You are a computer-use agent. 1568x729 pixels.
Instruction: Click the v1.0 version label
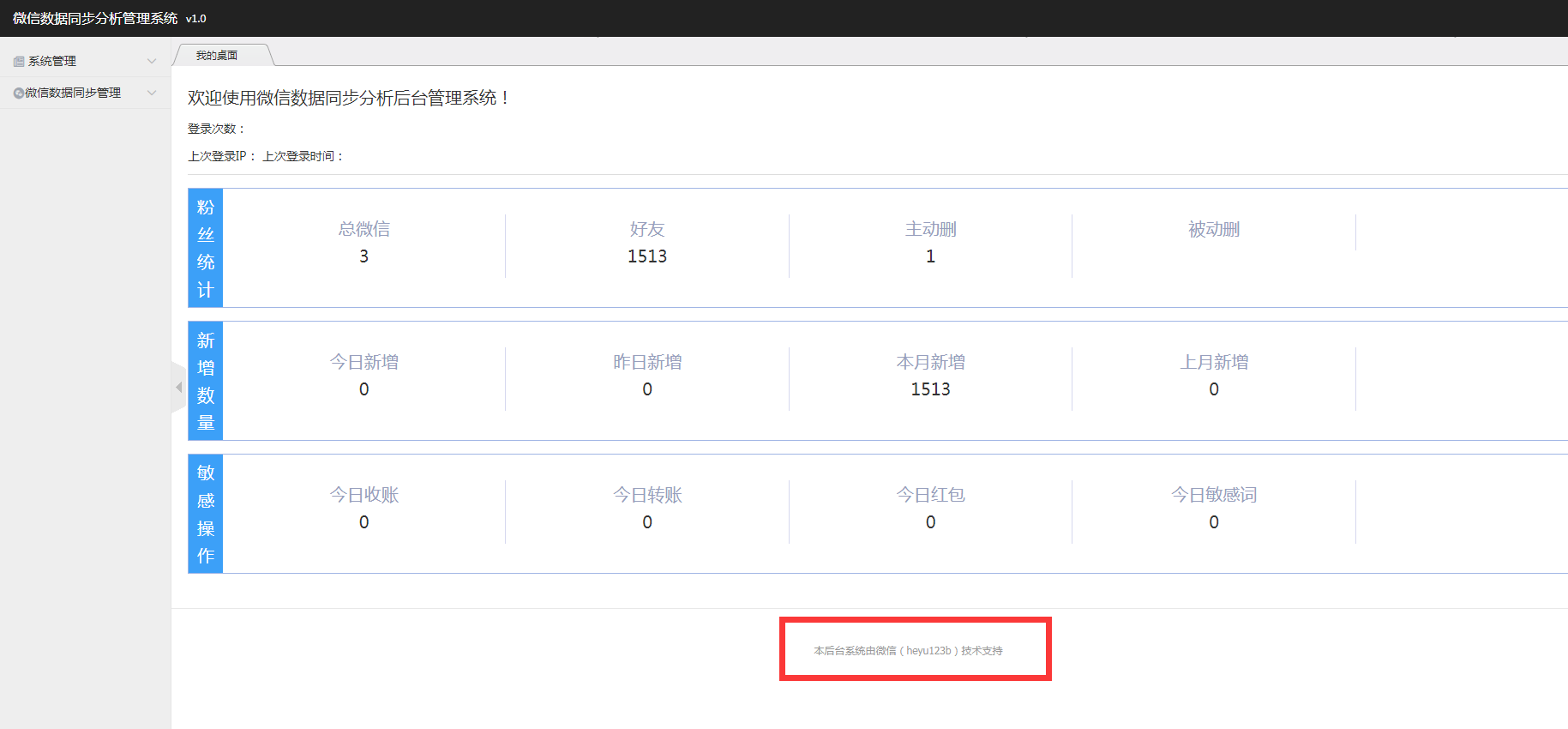(x=196, y=19)
